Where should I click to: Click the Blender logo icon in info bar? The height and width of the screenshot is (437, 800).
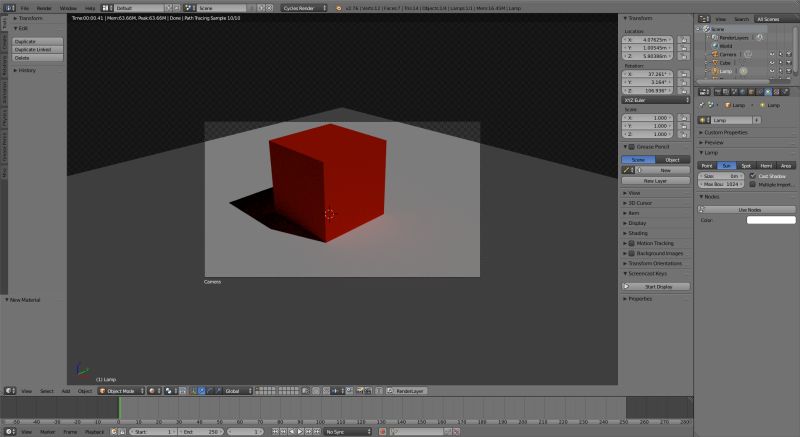(x=338, y=8)
